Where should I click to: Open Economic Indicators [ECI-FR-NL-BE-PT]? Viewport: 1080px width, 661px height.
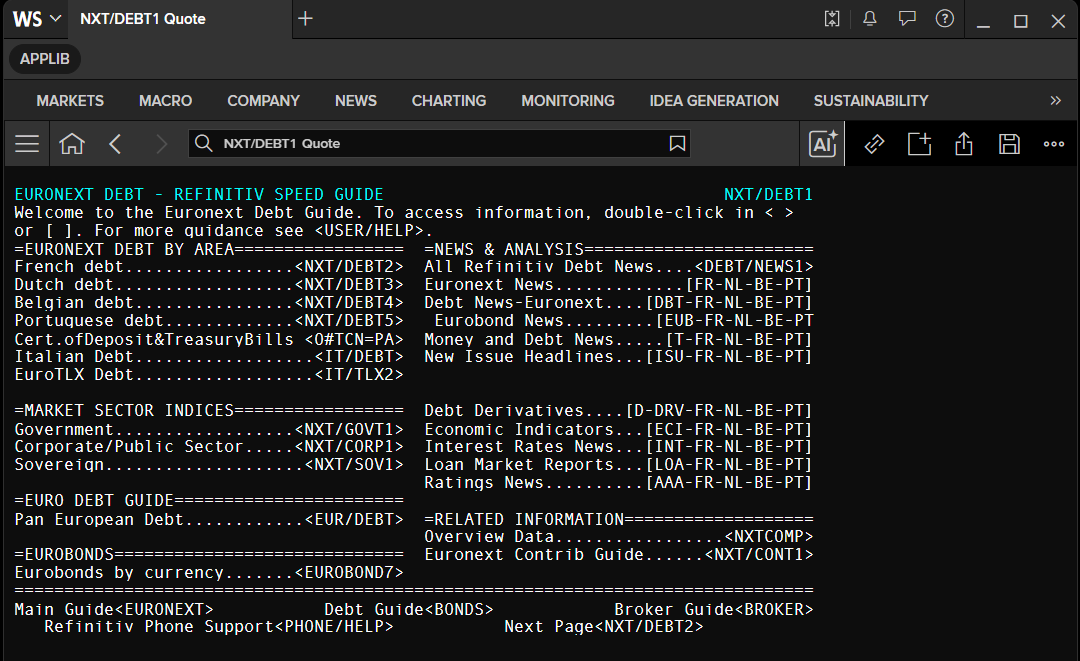pyautogui.click(x=729, y=429)
